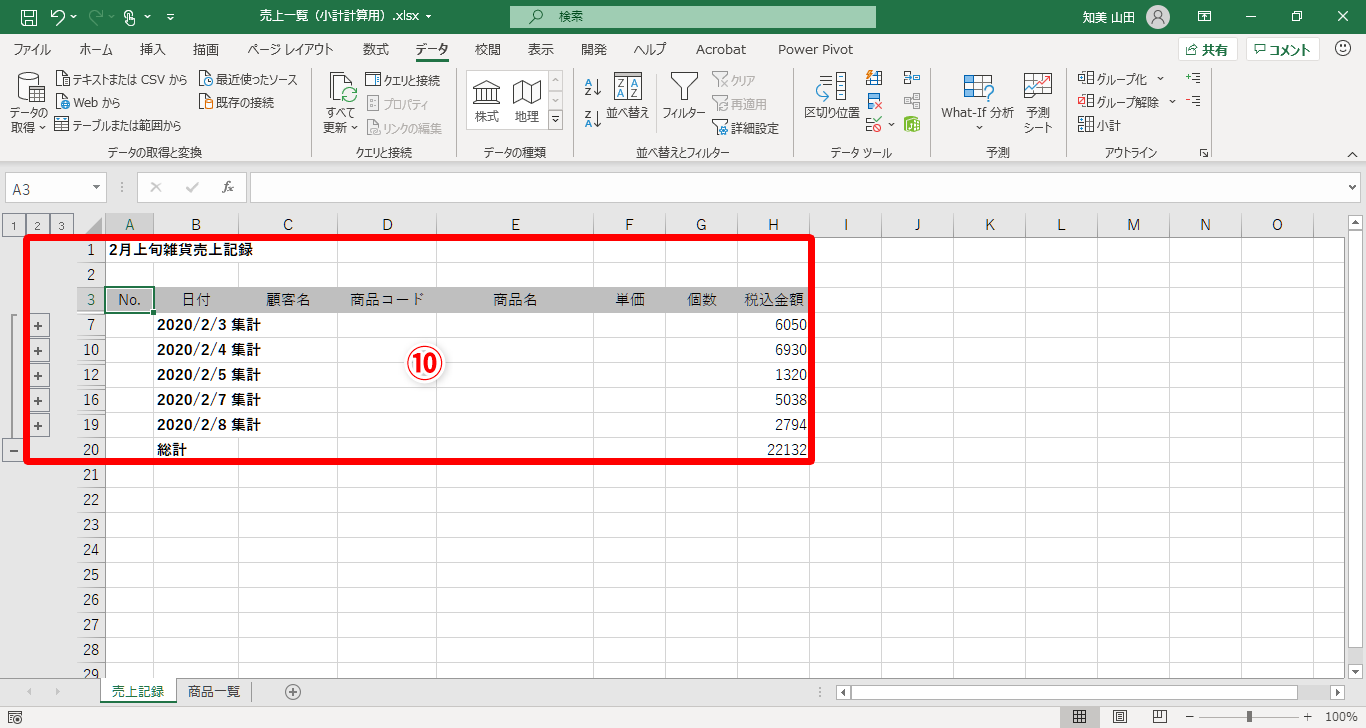The image size is (1366, 728).
Task: Click the Remove Duplicates icon
Action: point(874,101)
